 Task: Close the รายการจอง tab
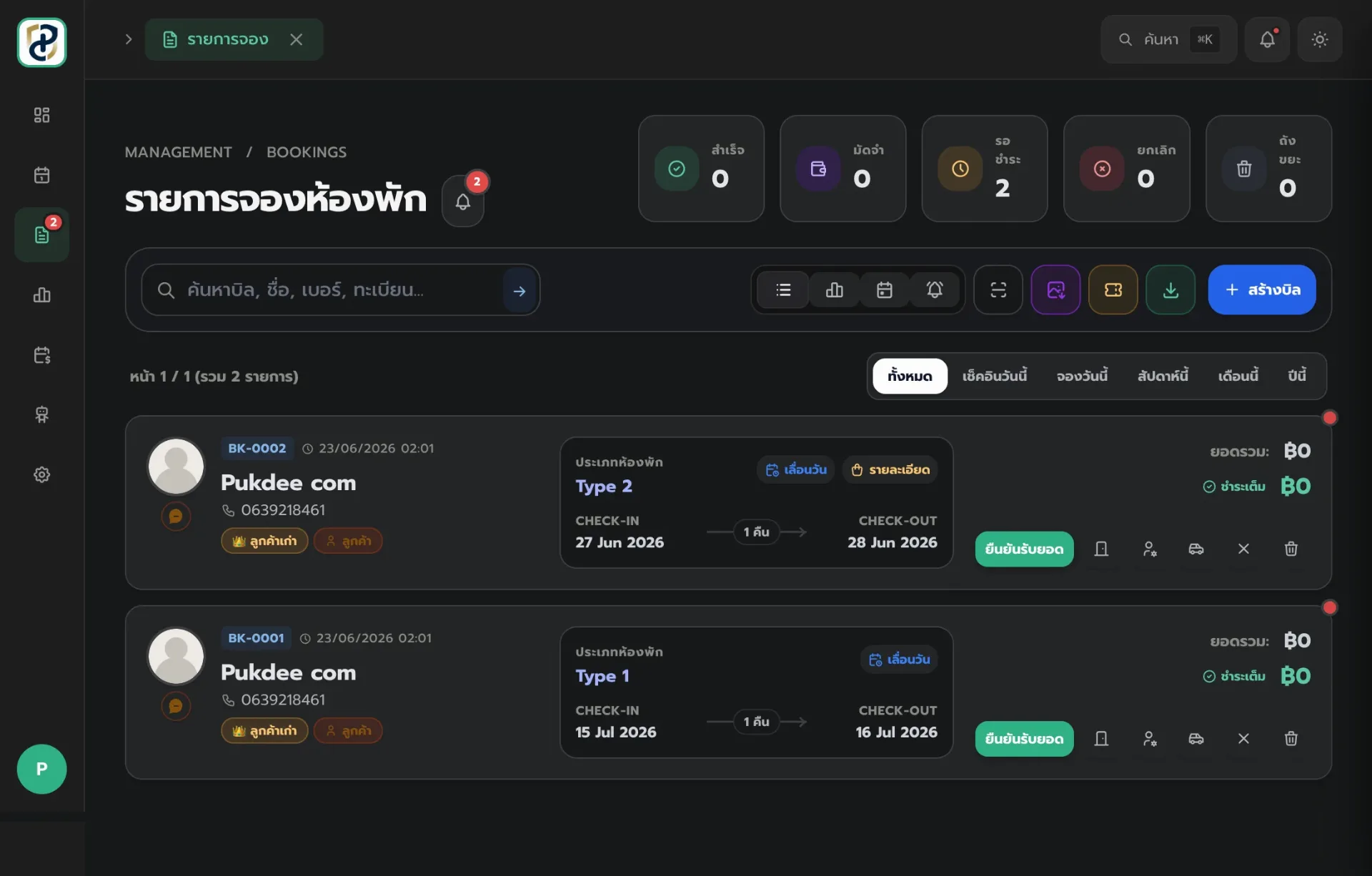click(x=296, y=39)
